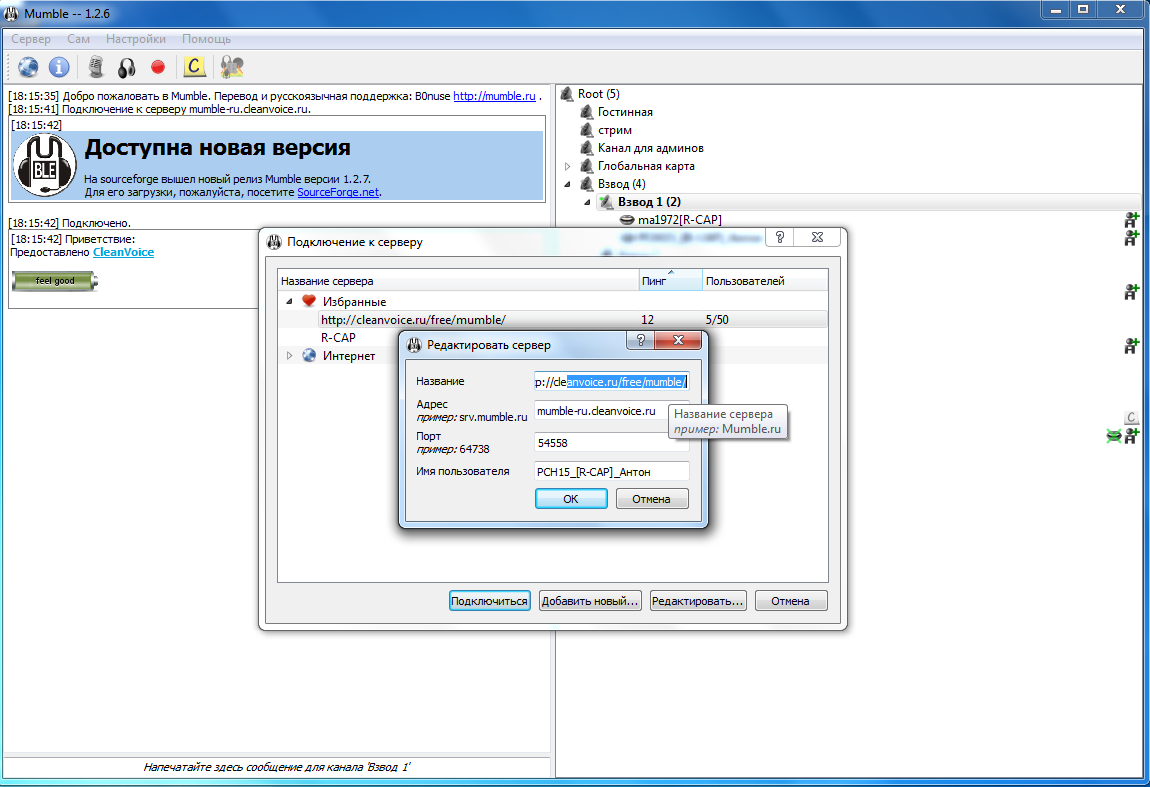This screenshot has width=1150, height=787.
Task: Click the Редактировать... button
Action: [x=697, y=601]
